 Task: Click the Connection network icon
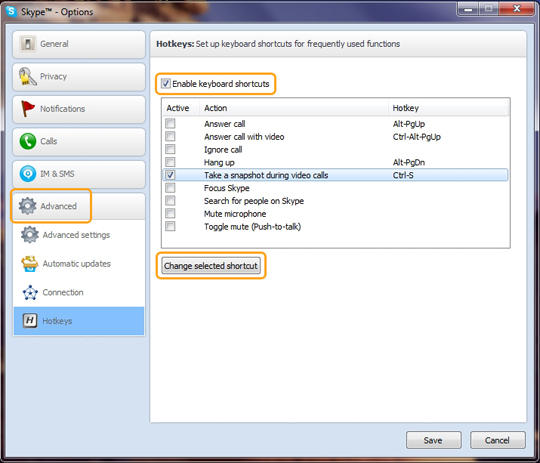pyautogui.click(x=30, y=292)
